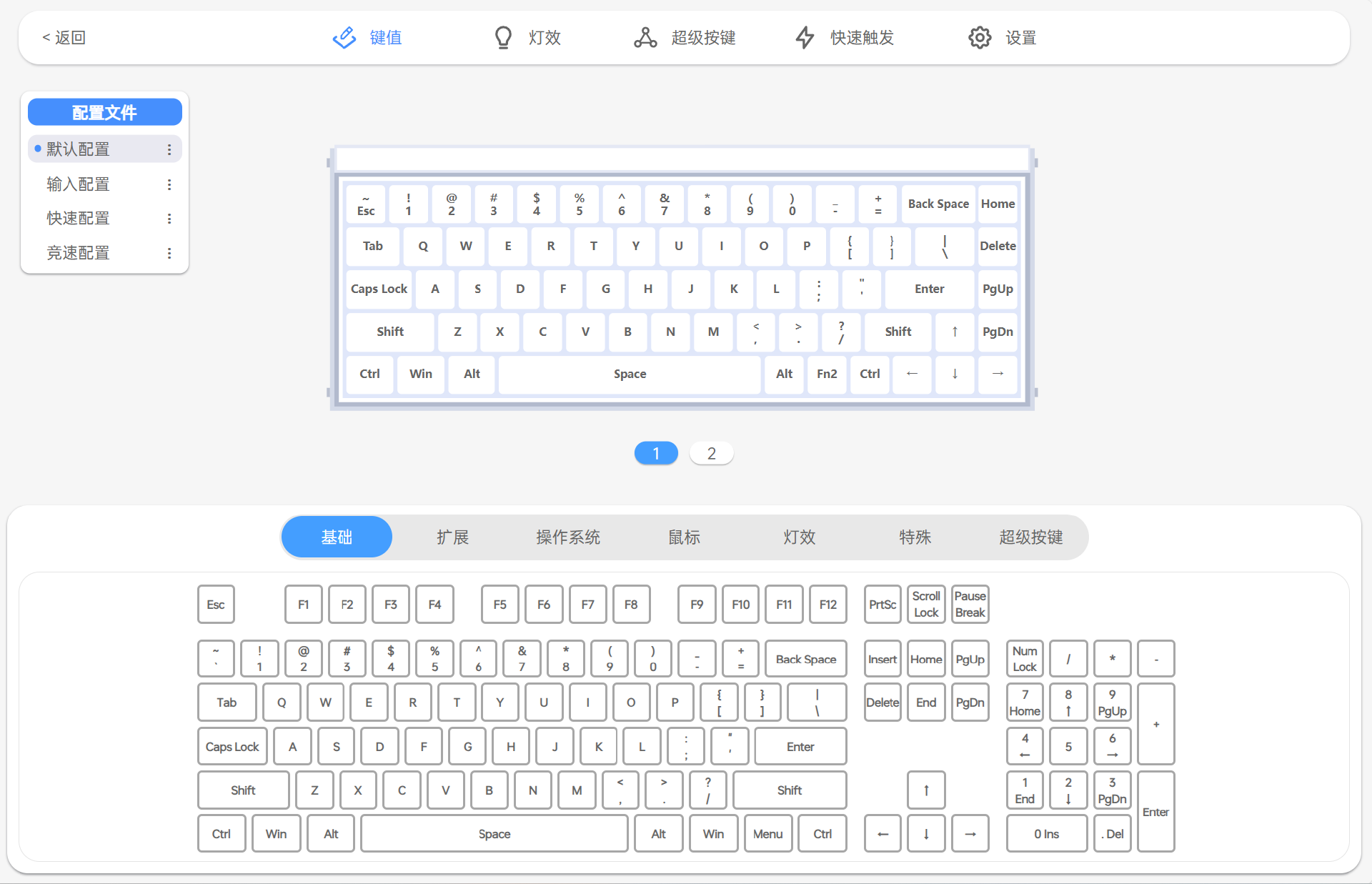The height and width of the screenshot is (884, 1372).
Task: Choose Pause Break from the key panel
Action: pos(970,605)
